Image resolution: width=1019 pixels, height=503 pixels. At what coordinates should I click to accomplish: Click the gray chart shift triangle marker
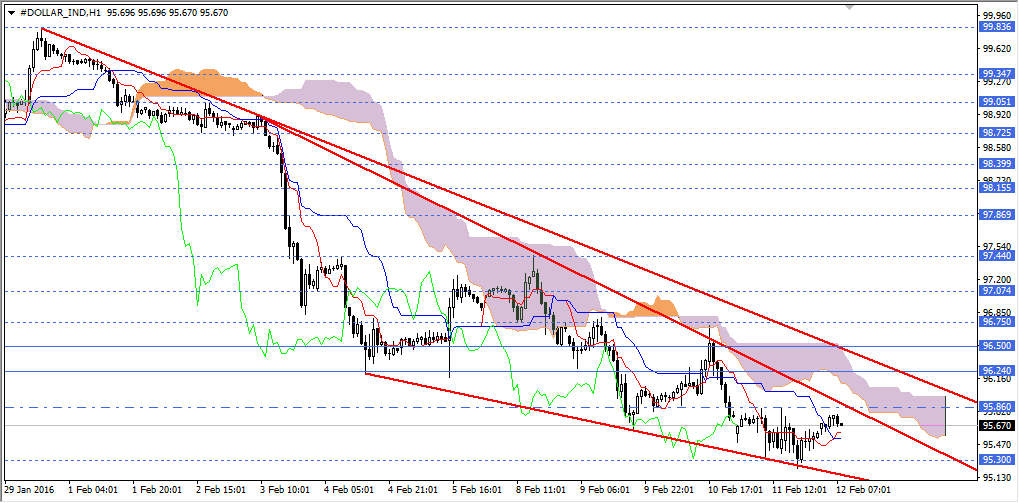coord(849,6)
